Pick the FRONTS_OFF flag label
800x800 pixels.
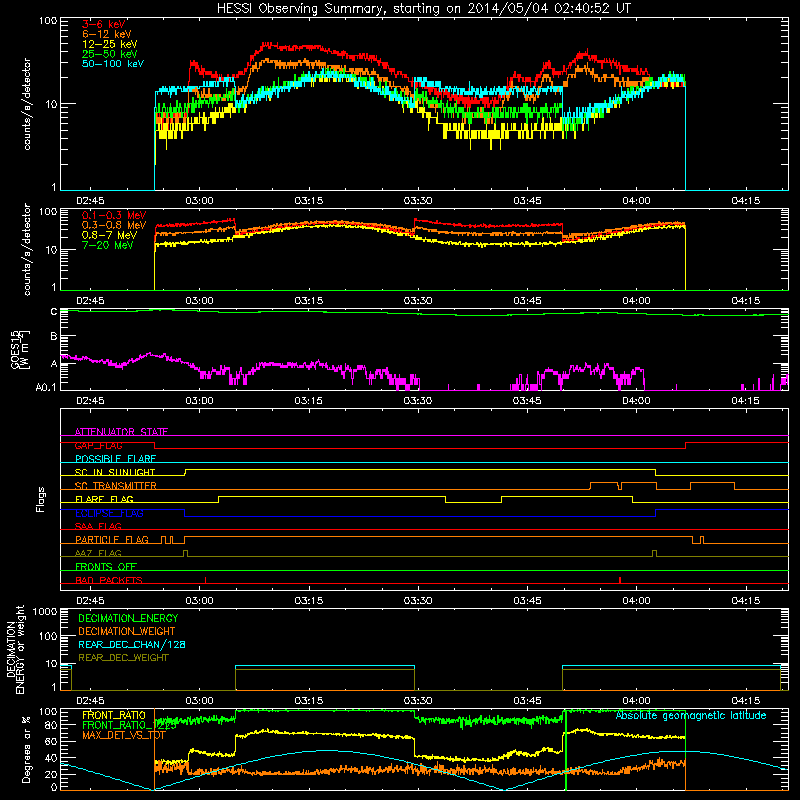tap(106, 567)
